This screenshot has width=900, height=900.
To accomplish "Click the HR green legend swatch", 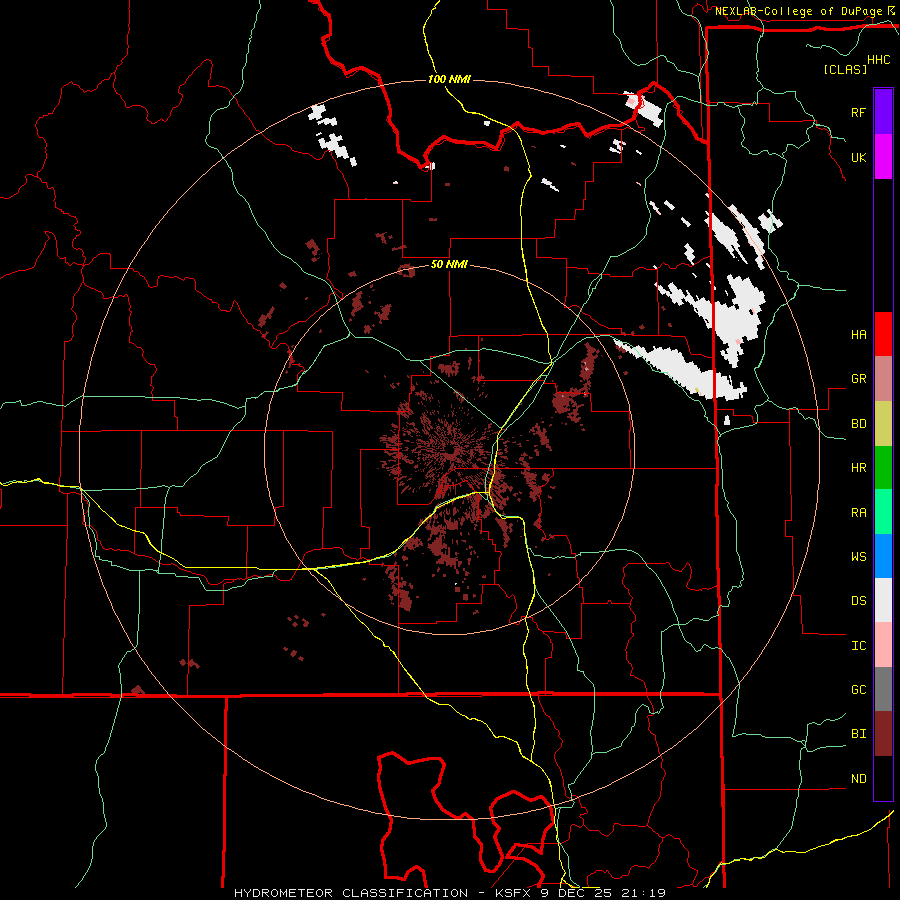I will coord(883,468).
